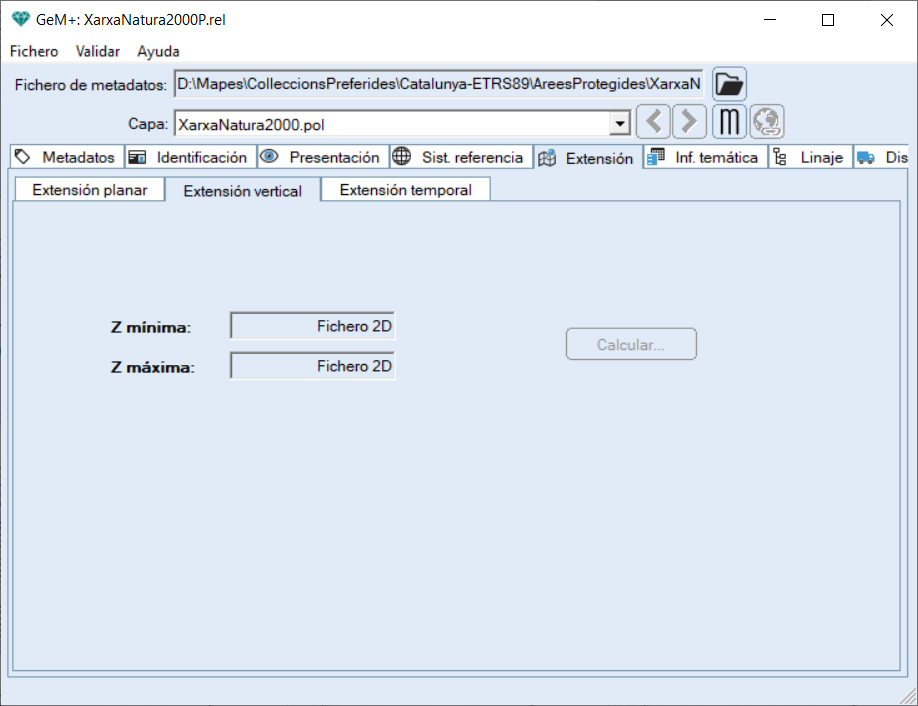Switch to the Linaje tab
This screenshot has width=918, height=706.
[x=810, y=157]
